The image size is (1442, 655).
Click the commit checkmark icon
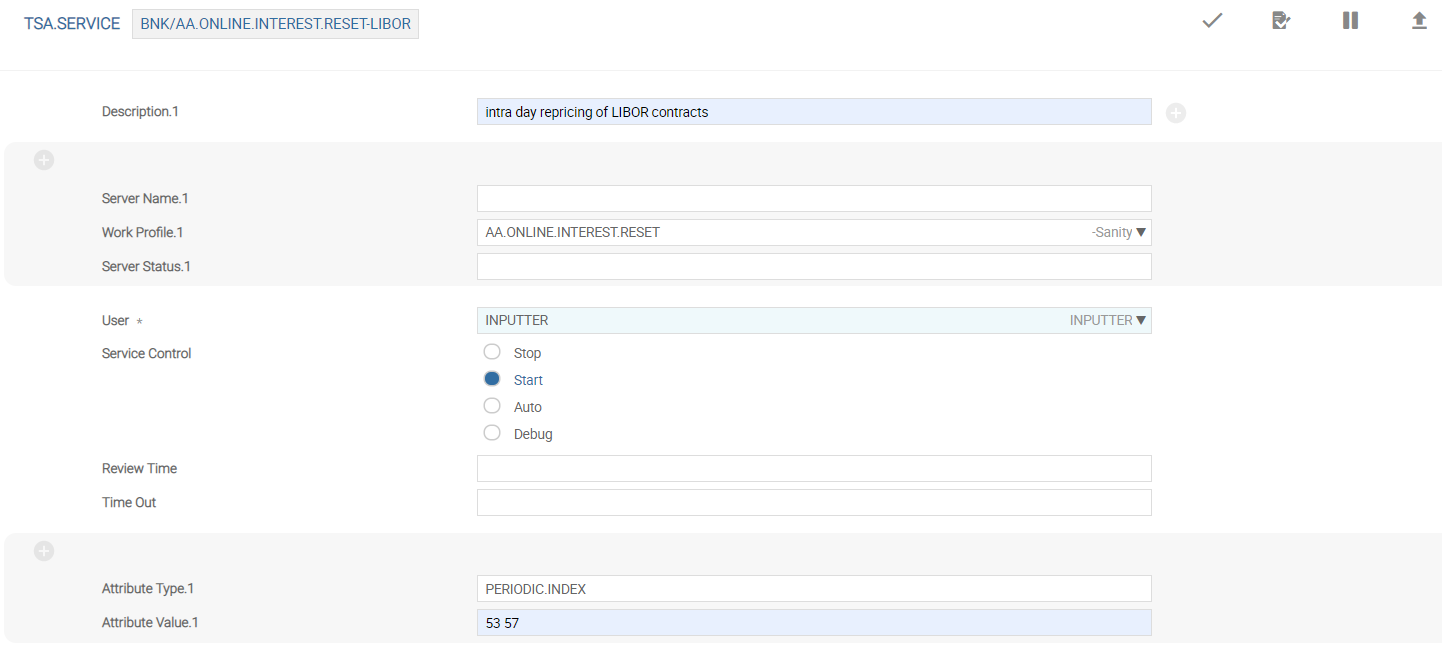(1212, 21)
